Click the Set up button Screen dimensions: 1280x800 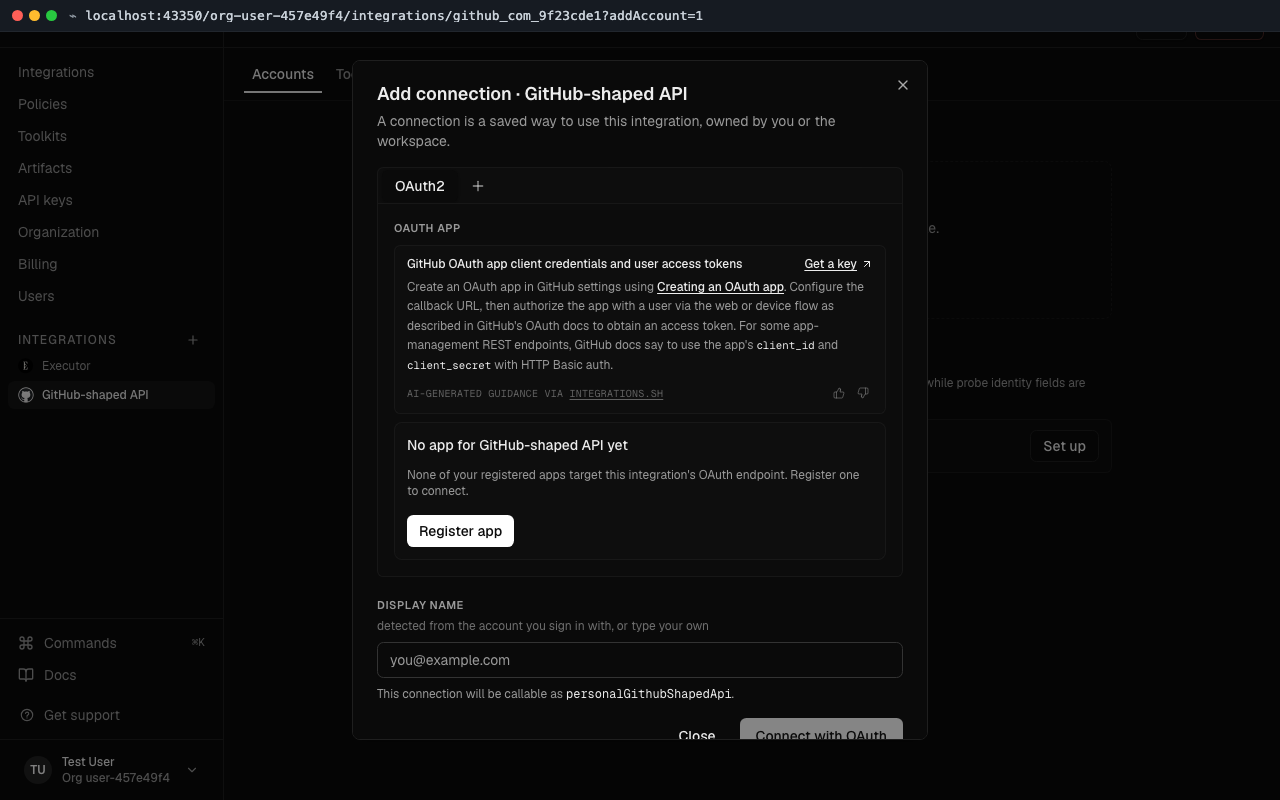(x=1064, y=446)
